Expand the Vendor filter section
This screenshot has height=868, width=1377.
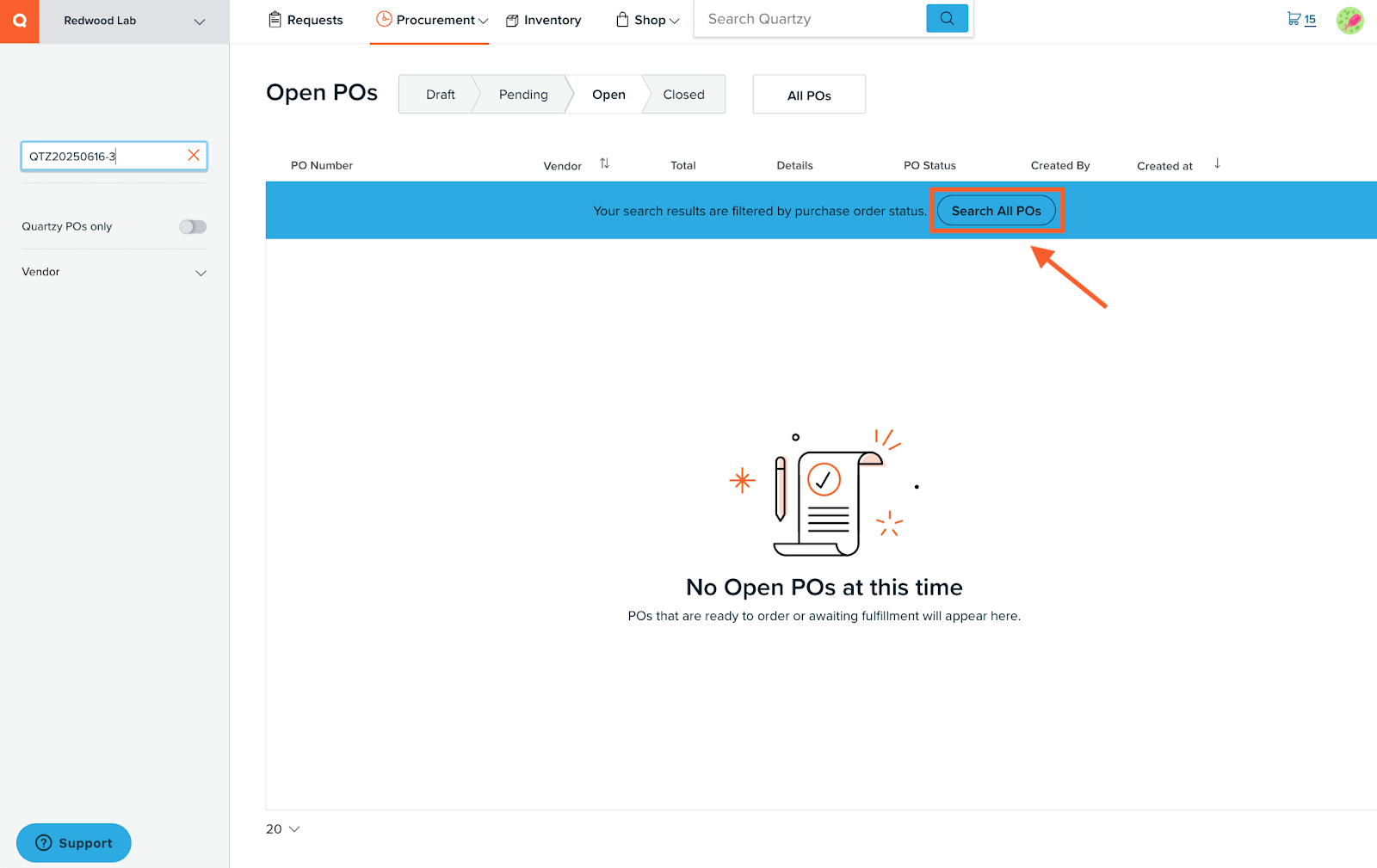click(201, 273)
